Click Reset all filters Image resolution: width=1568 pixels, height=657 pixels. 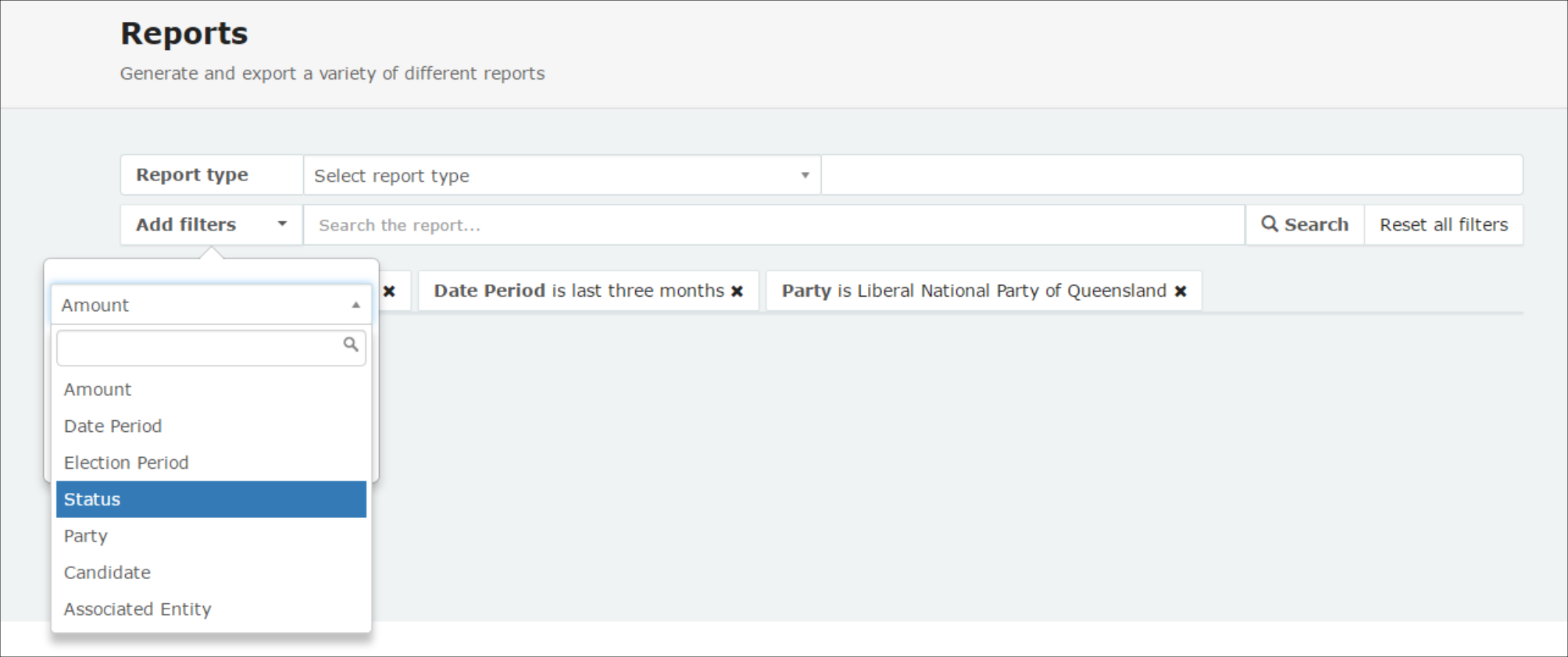tap(1444, 225)
